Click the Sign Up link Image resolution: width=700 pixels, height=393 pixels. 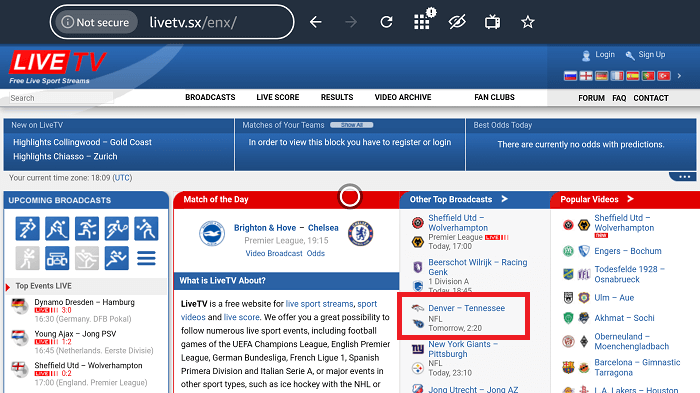pos(652,54)
